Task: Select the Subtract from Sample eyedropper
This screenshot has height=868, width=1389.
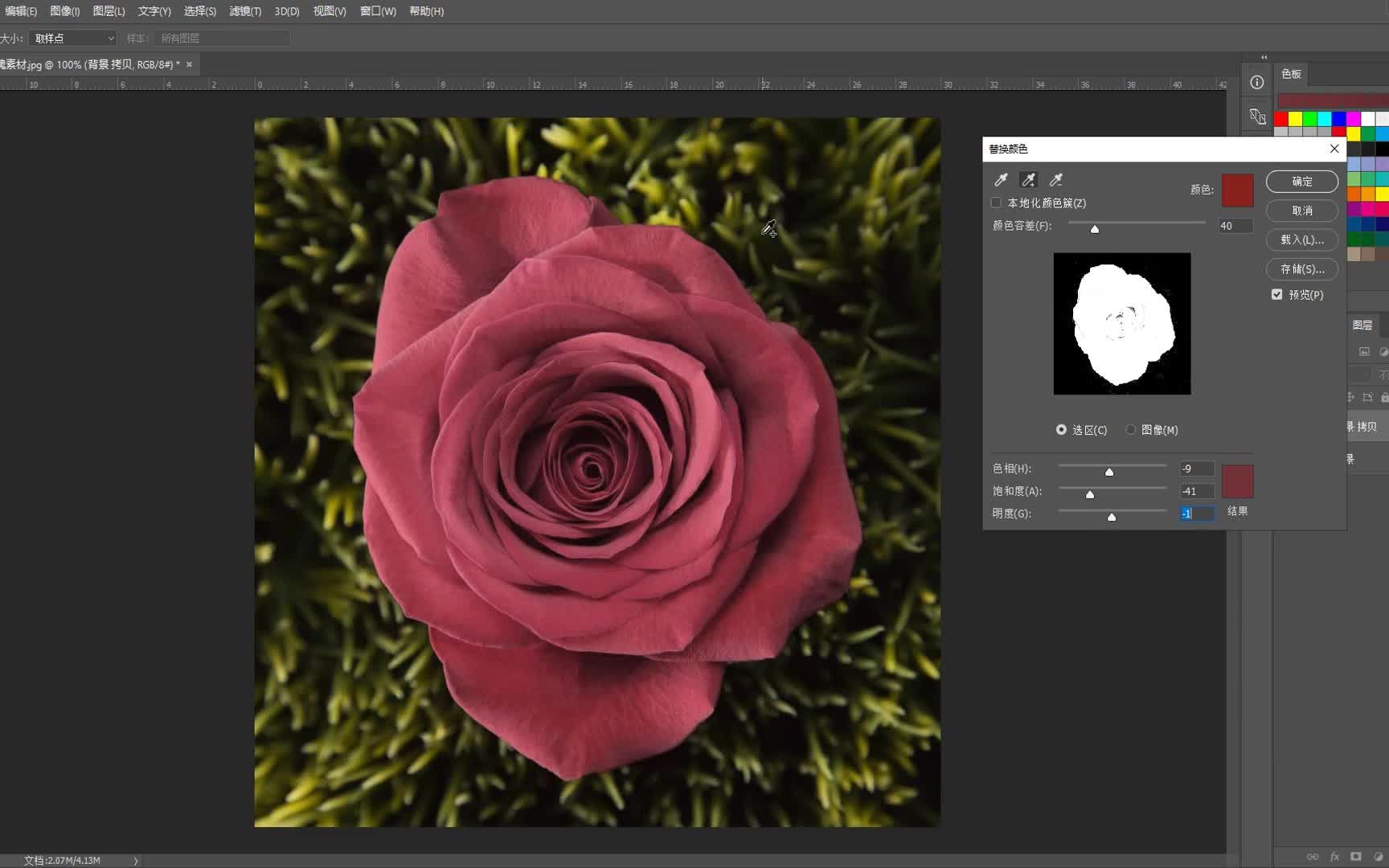Action: (1056, 180)
